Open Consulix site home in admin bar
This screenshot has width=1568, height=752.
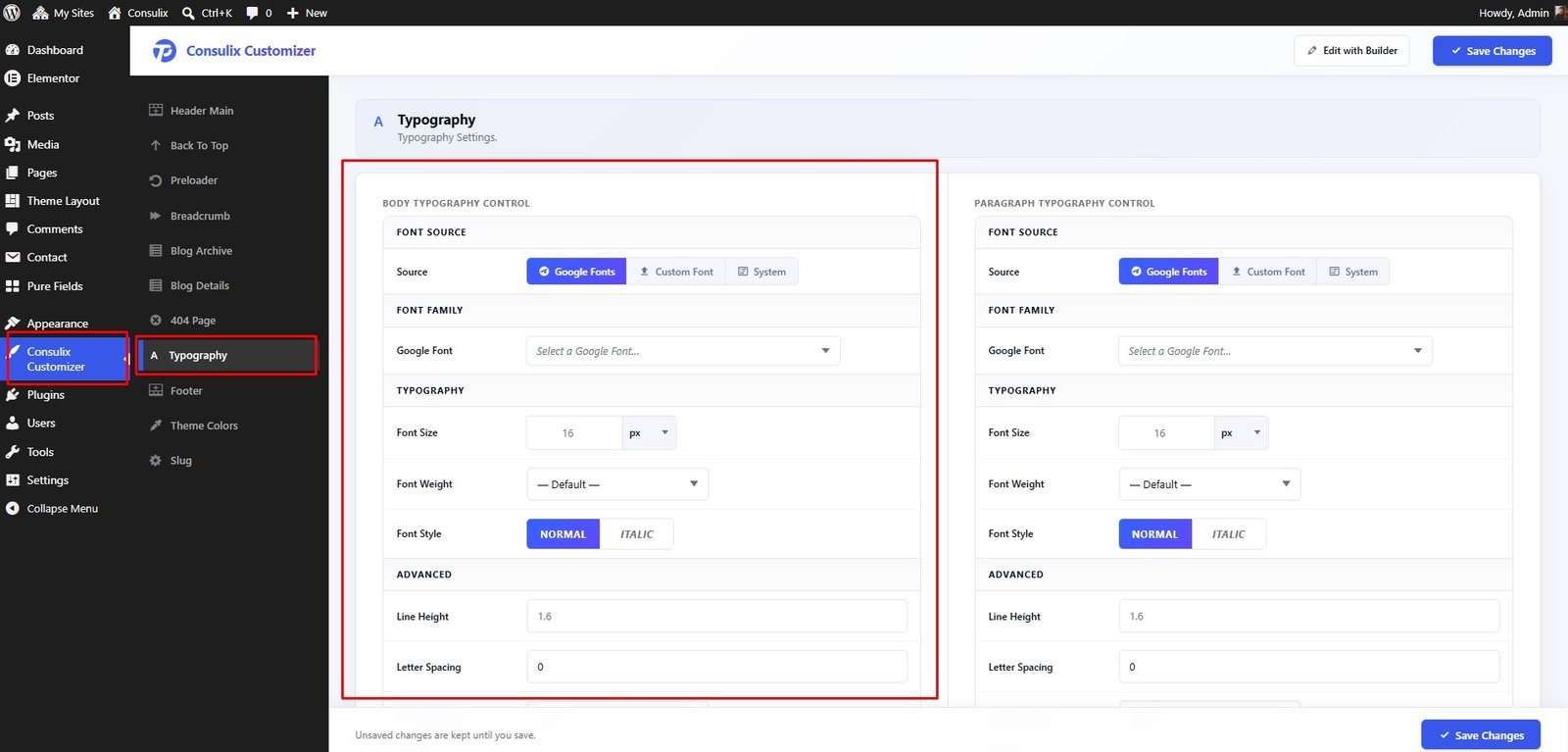138,13
